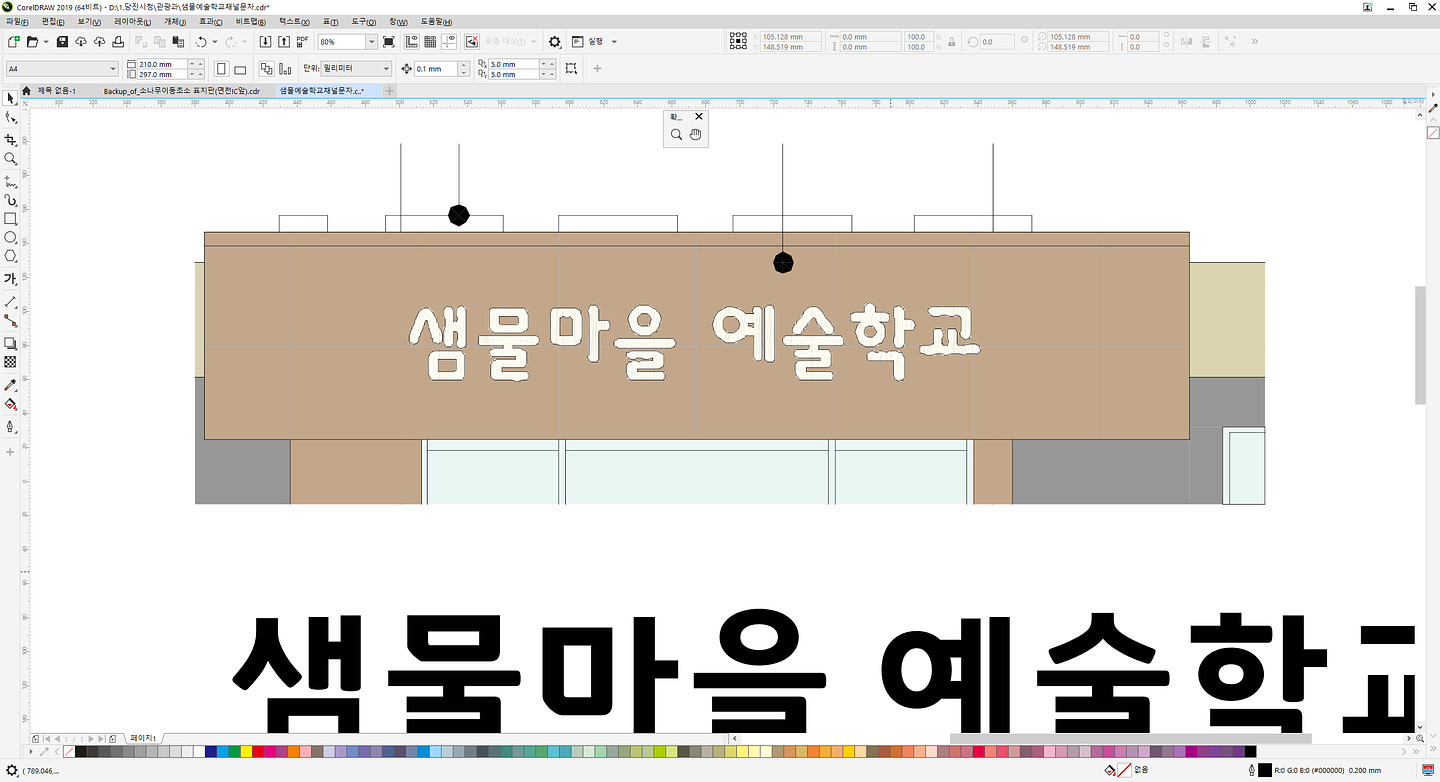Select the Crop tool in toolbox

point(10,139)
